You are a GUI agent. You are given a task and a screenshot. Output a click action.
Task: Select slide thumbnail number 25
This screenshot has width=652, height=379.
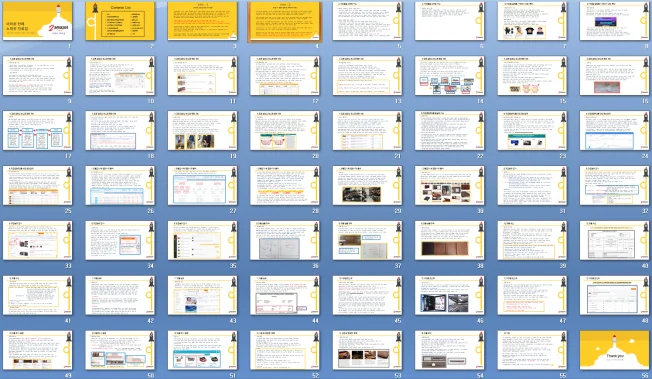(x=37, y=186)
